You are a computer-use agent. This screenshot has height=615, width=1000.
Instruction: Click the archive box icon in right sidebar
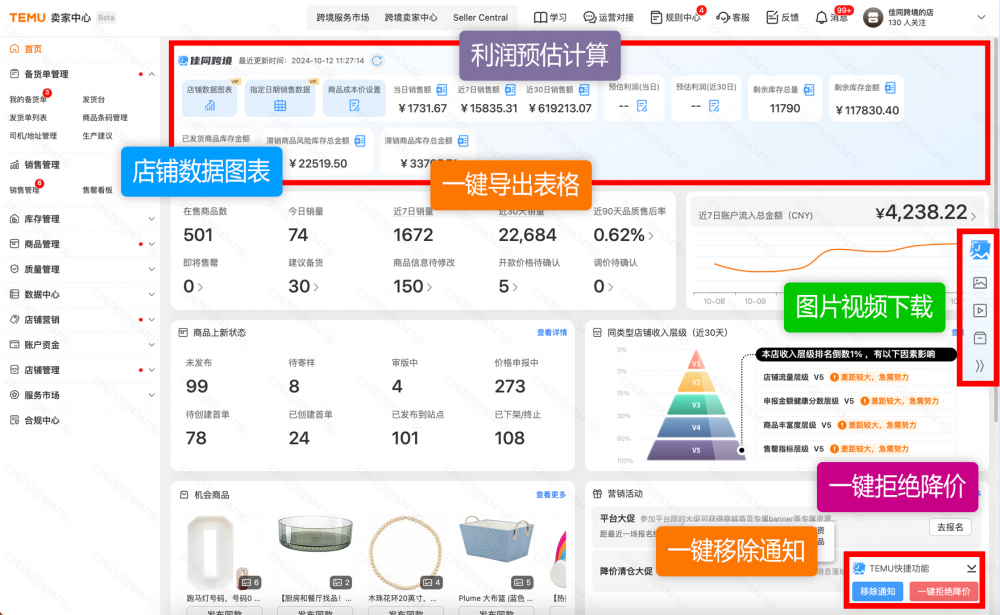tap(979, 338)
